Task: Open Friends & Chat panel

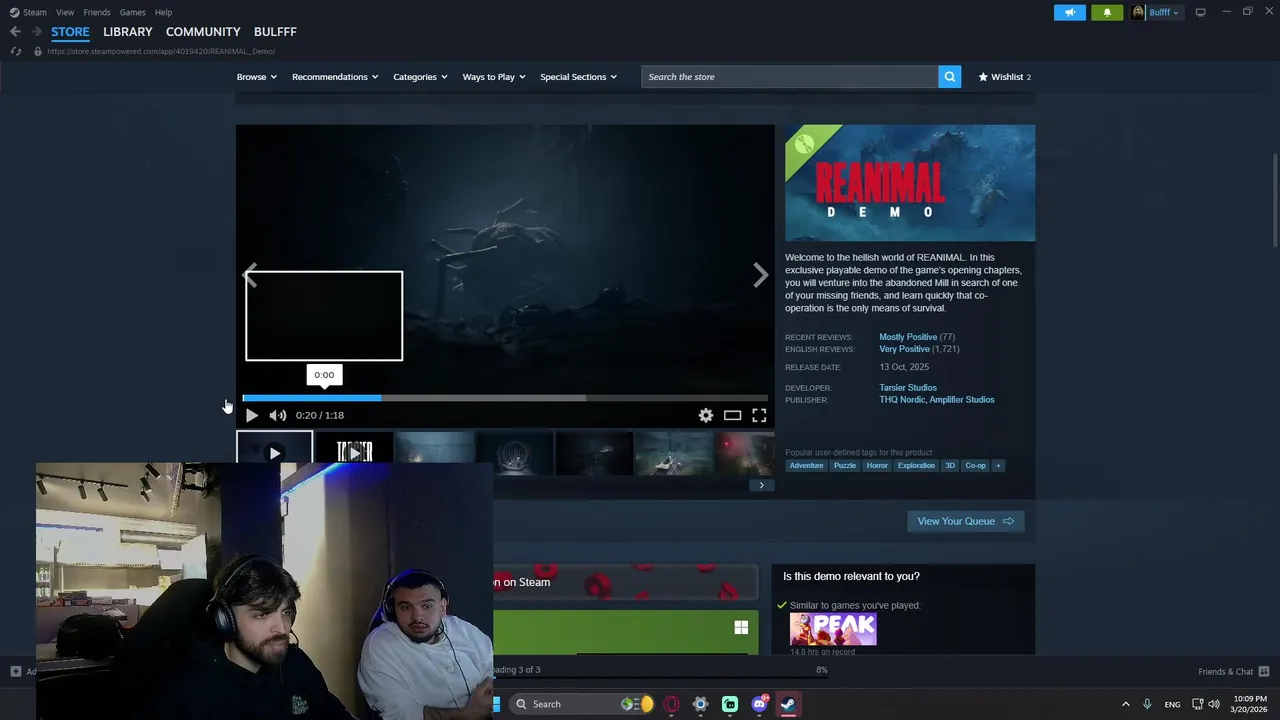Action: pos(1234,671)
